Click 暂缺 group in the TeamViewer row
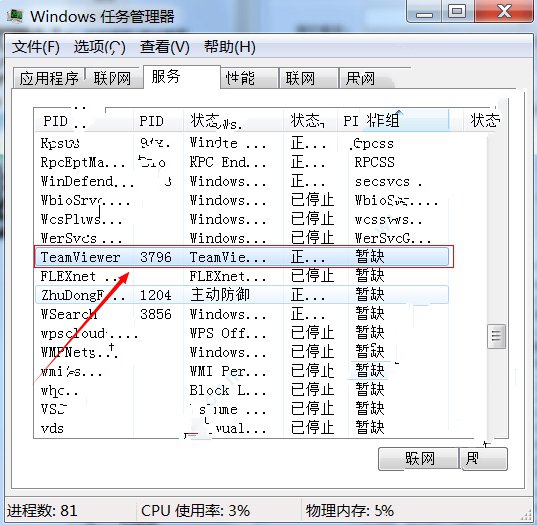Image resolution: width=537 pixels, height=525 pixels. click(x=370, y=257)
